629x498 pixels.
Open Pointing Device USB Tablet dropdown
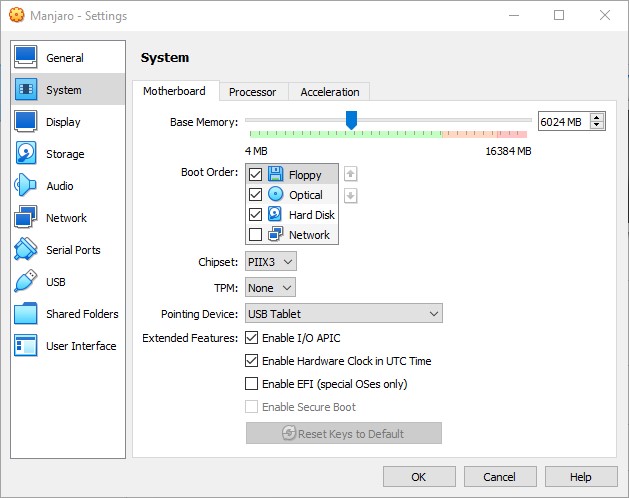click(x=344, y=313)
